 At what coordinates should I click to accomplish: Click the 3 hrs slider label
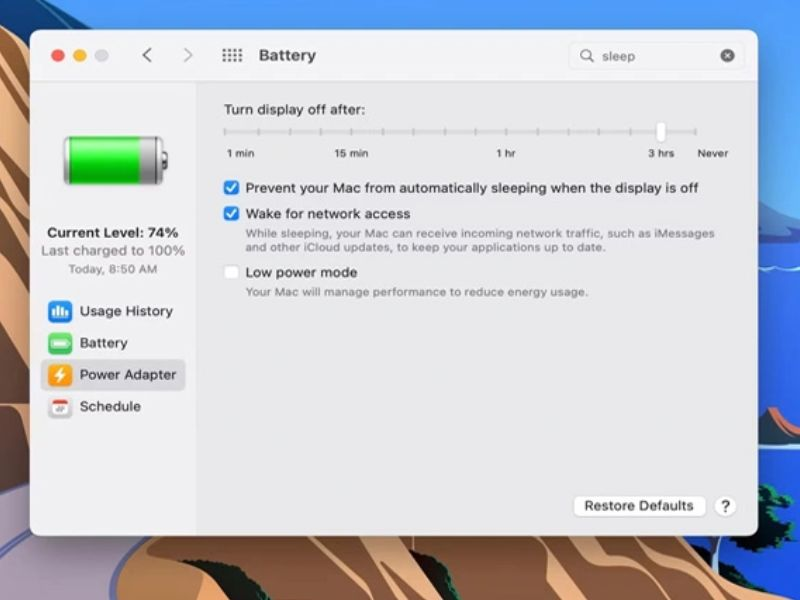(x=661, y=153)
